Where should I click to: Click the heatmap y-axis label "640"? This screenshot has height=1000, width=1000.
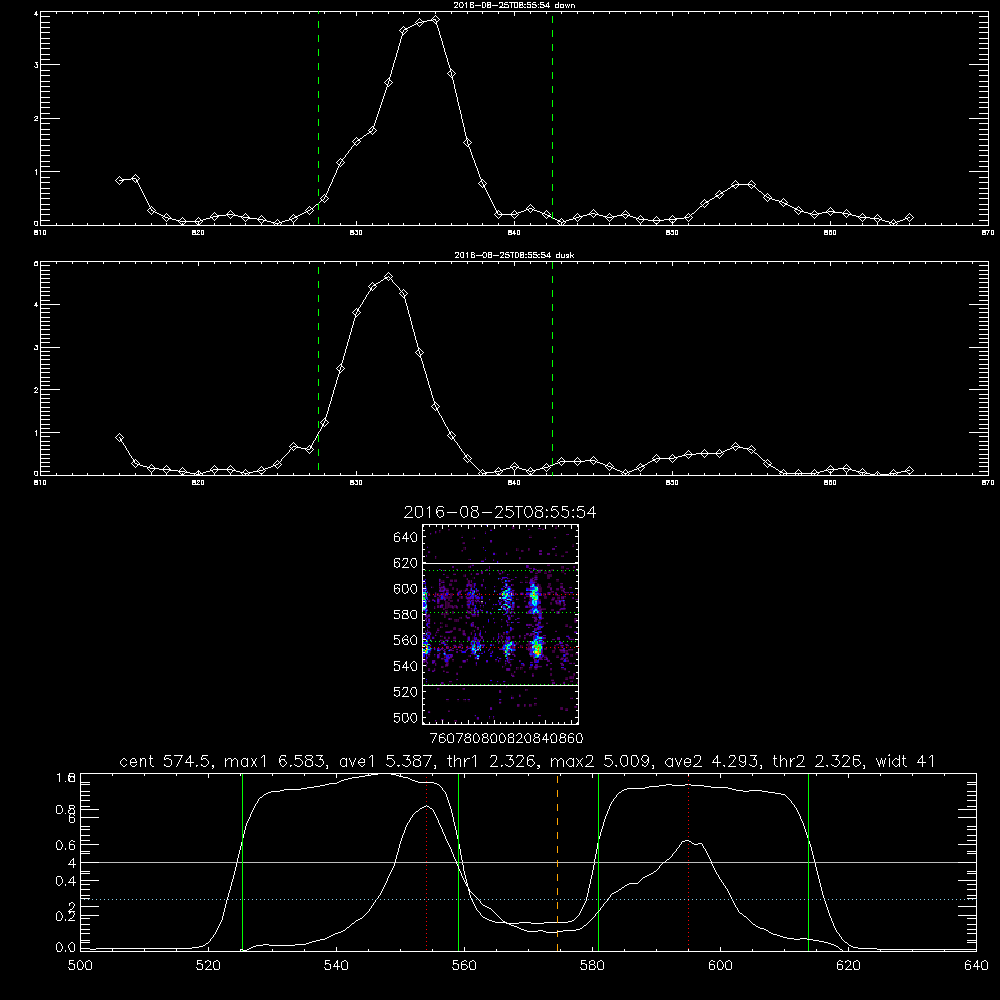click(x=406, y=538)
